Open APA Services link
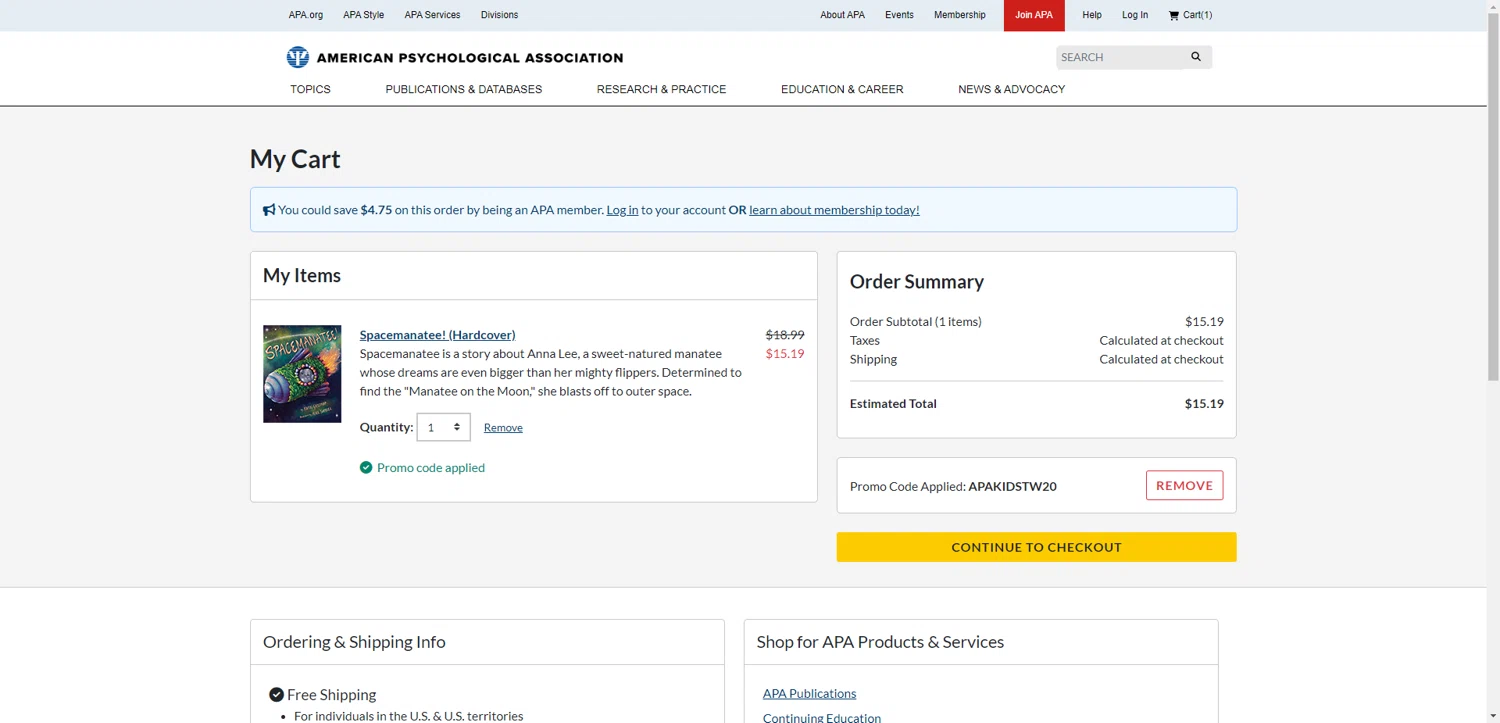The image size is (1500, 723). click(x=432, y=15)
